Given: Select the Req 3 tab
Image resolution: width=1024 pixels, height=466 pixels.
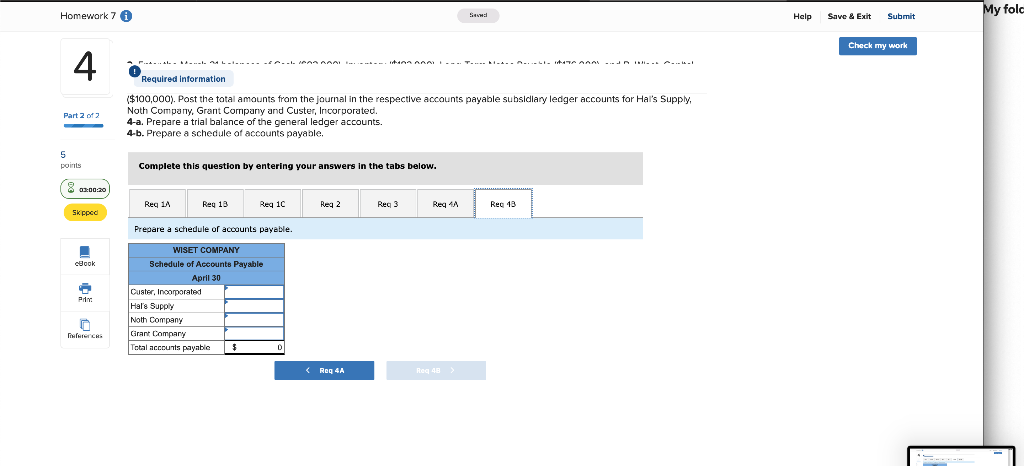Looking at the screenshot, I should coord(388,204).
